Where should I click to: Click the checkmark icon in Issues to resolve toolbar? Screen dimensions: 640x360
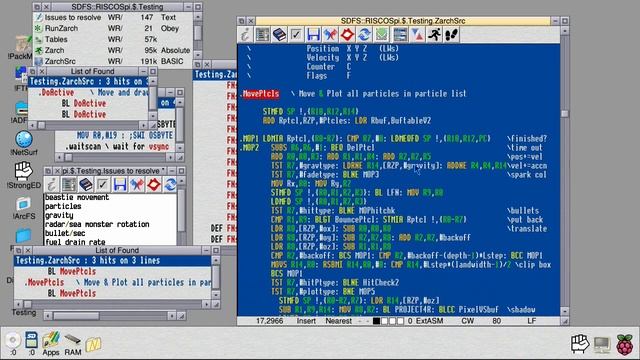(102, 184)
